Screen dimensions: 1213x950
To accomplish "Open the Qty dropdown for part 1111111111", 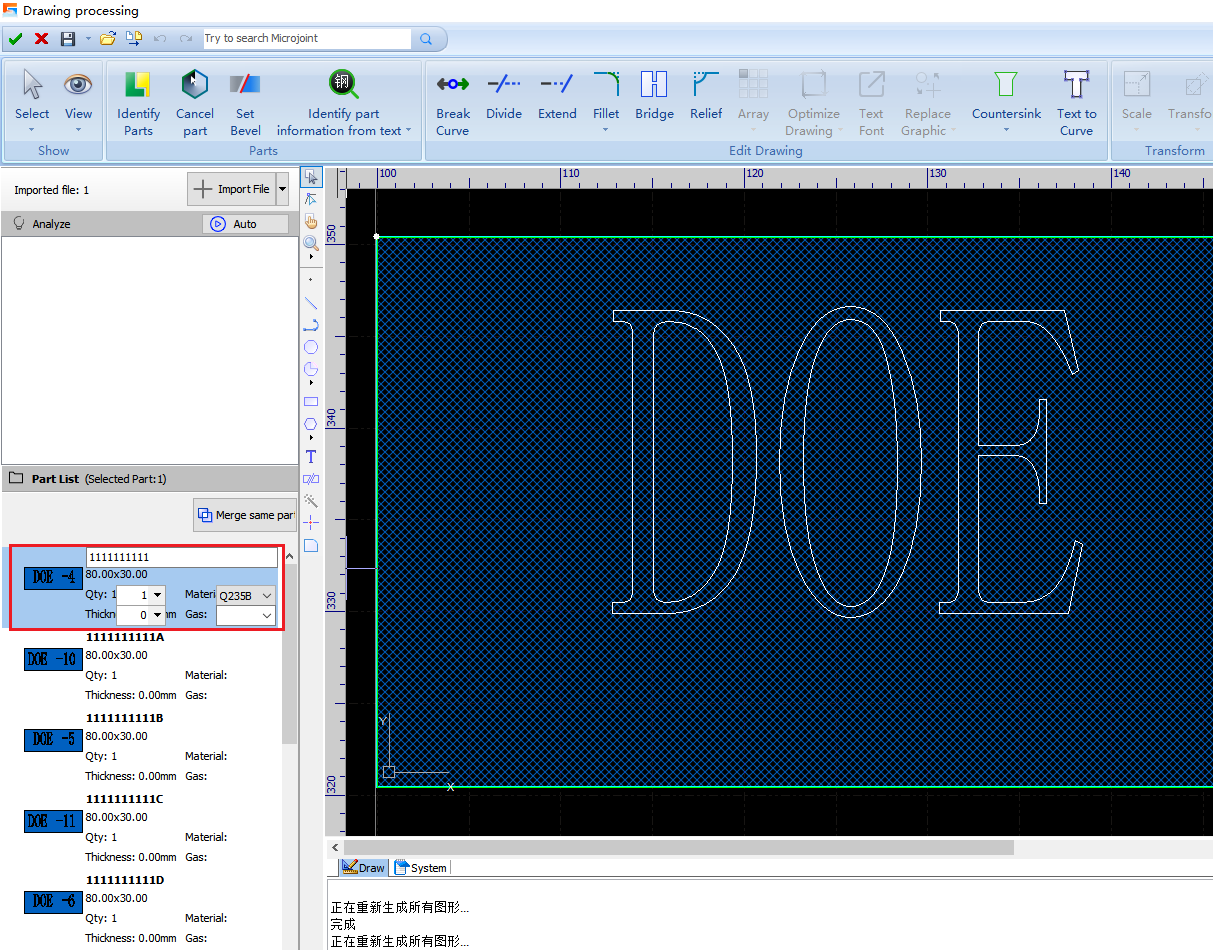I will 158,595.
